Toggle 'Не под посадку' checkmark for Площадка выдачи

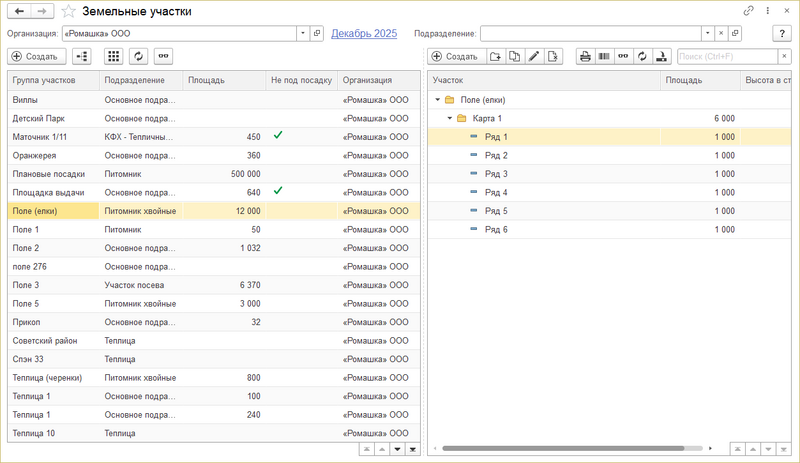278,190
